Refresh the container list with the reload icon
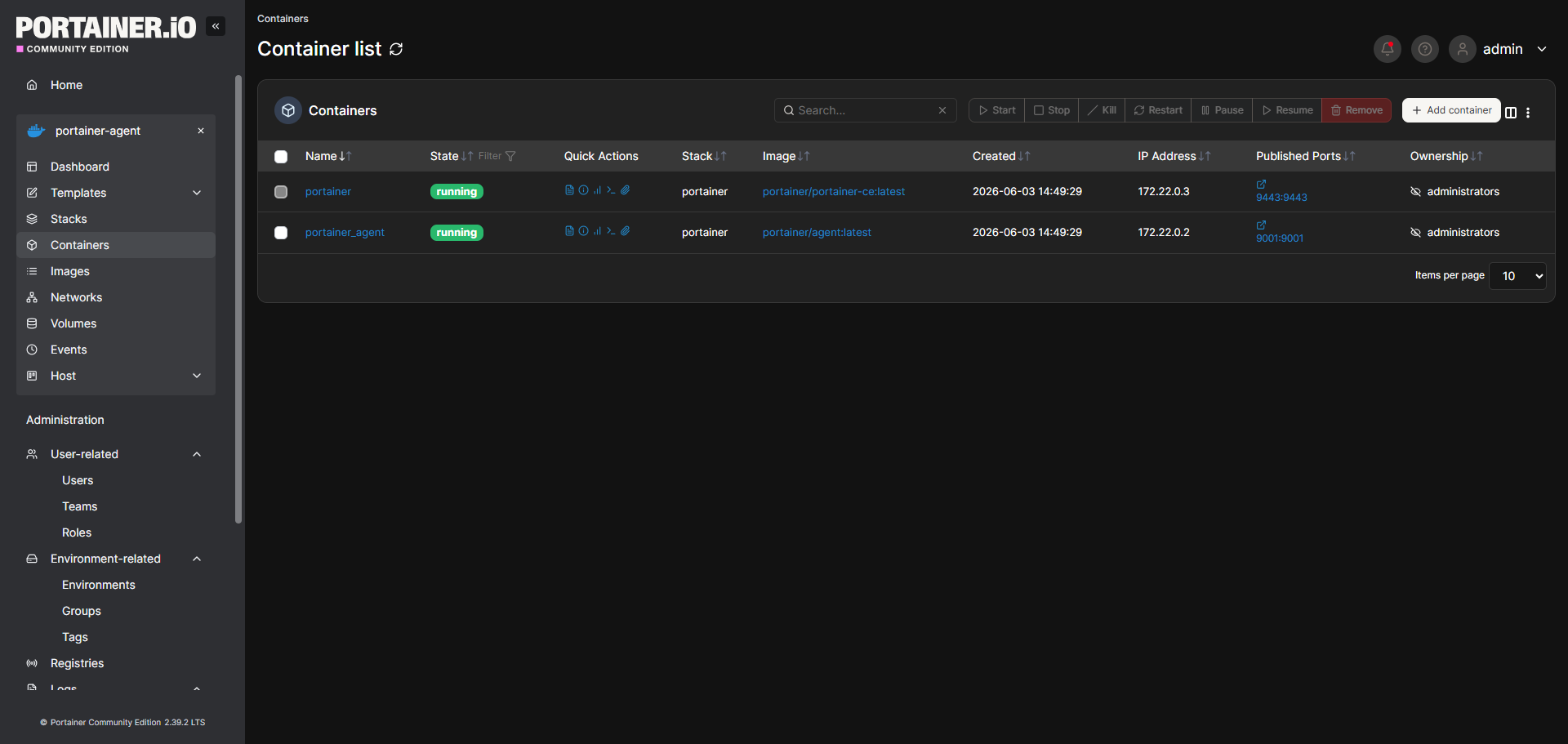Image resolution: width=1568 pixels, height=744 pixels. coord(396,49)
